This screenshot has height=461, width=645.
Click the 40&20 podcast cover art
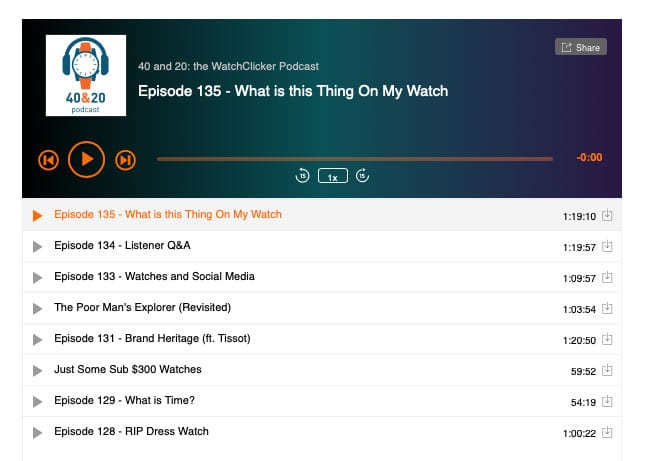(x=86, y=76)
